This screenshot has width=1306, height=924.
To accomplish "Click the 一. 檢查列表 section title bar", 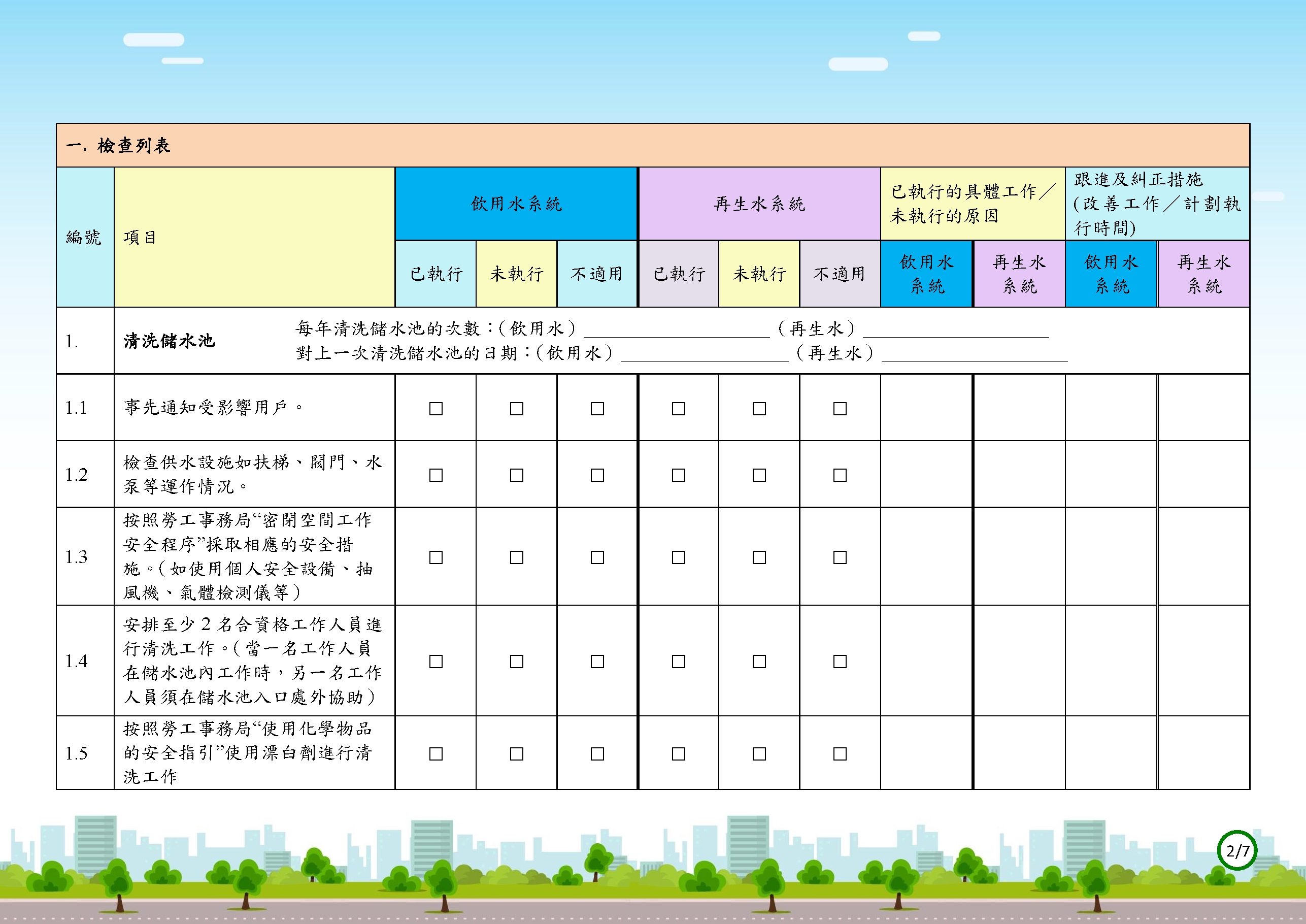I will pos(653,145).
